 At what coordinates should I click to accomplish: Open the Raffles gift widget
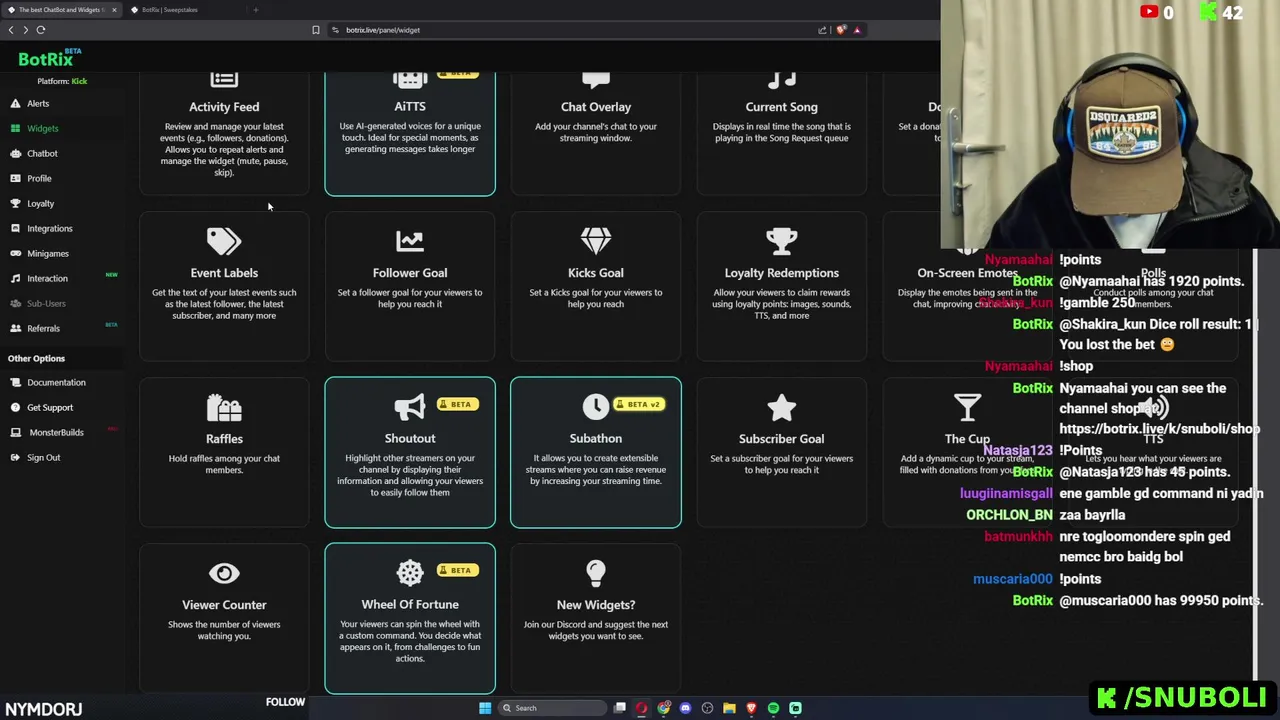click(x=224, y=452)
